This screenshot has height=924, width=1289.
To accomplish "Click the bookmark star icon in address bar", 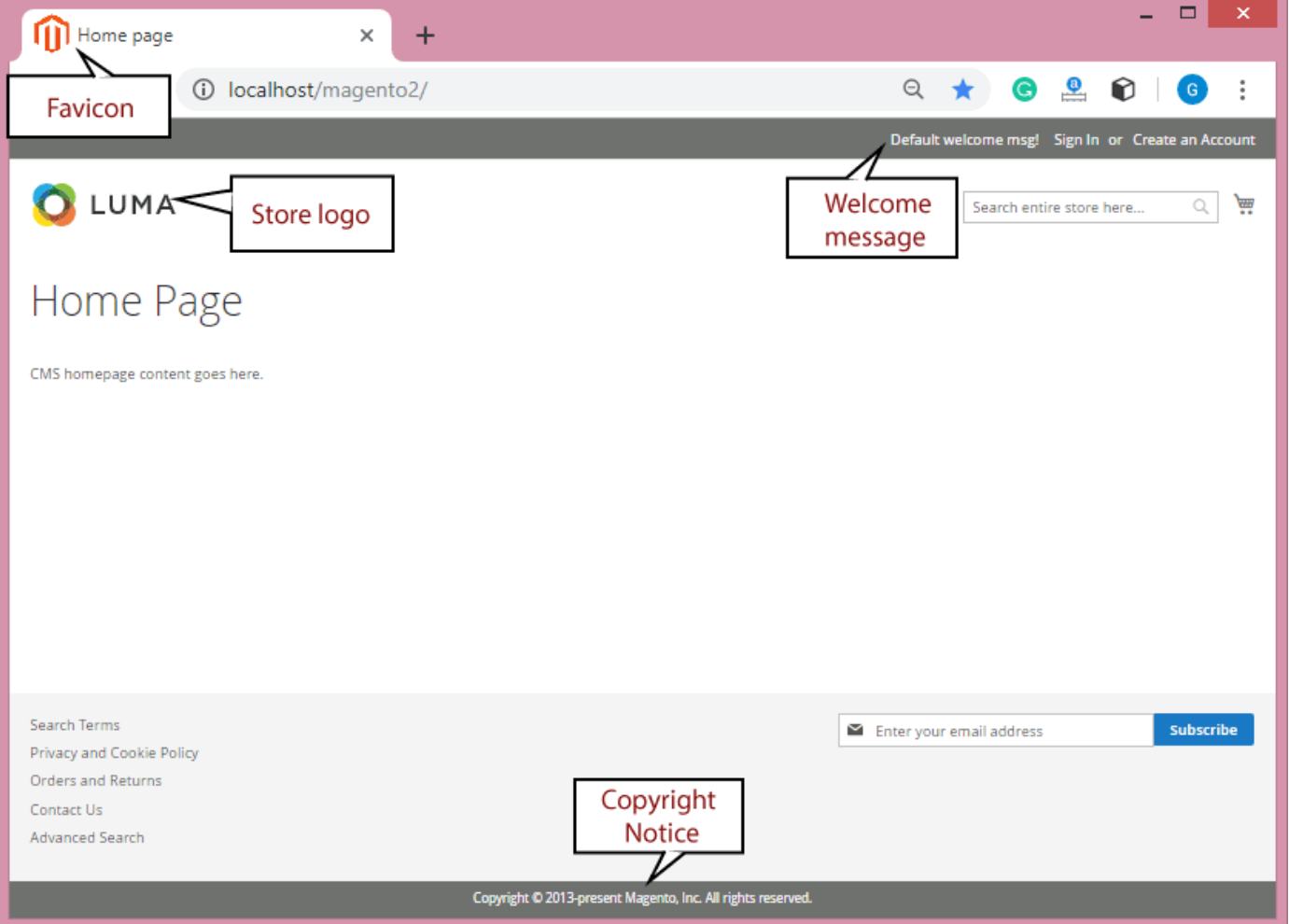I will click(962, 90).
